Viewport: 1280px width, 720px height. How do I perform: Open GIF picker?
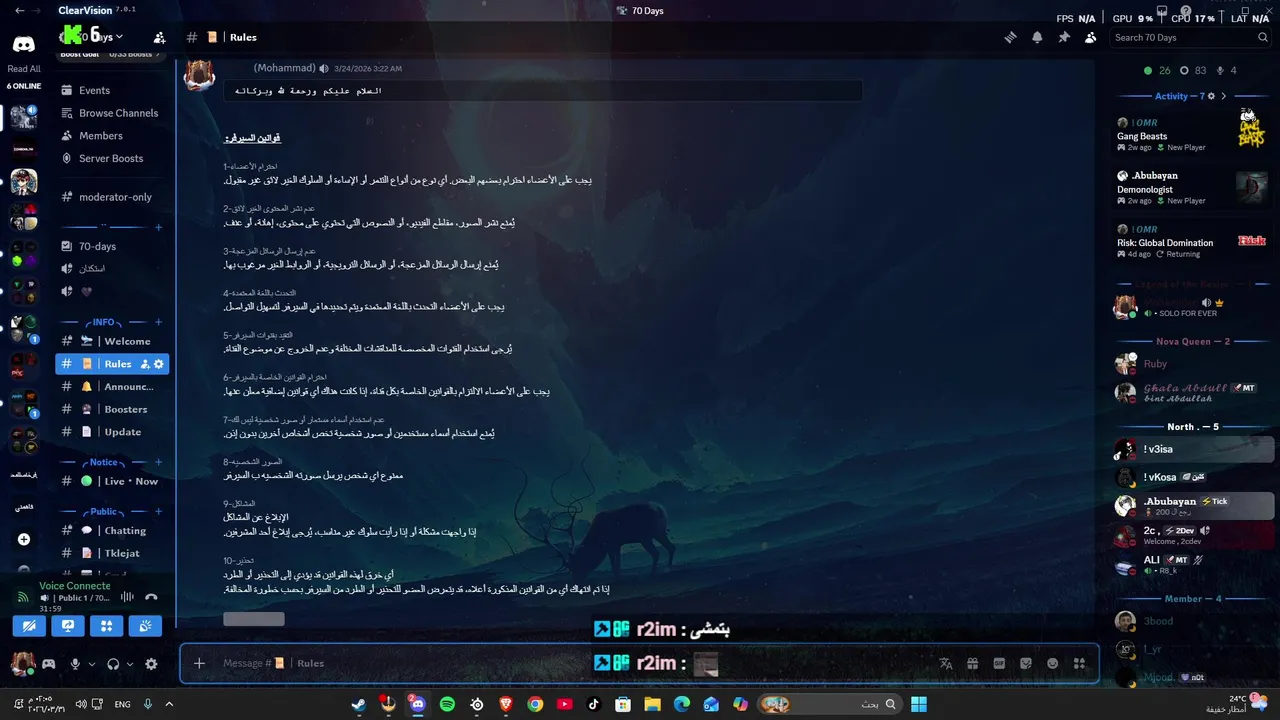pyautogui.click(x=999, y=663)
